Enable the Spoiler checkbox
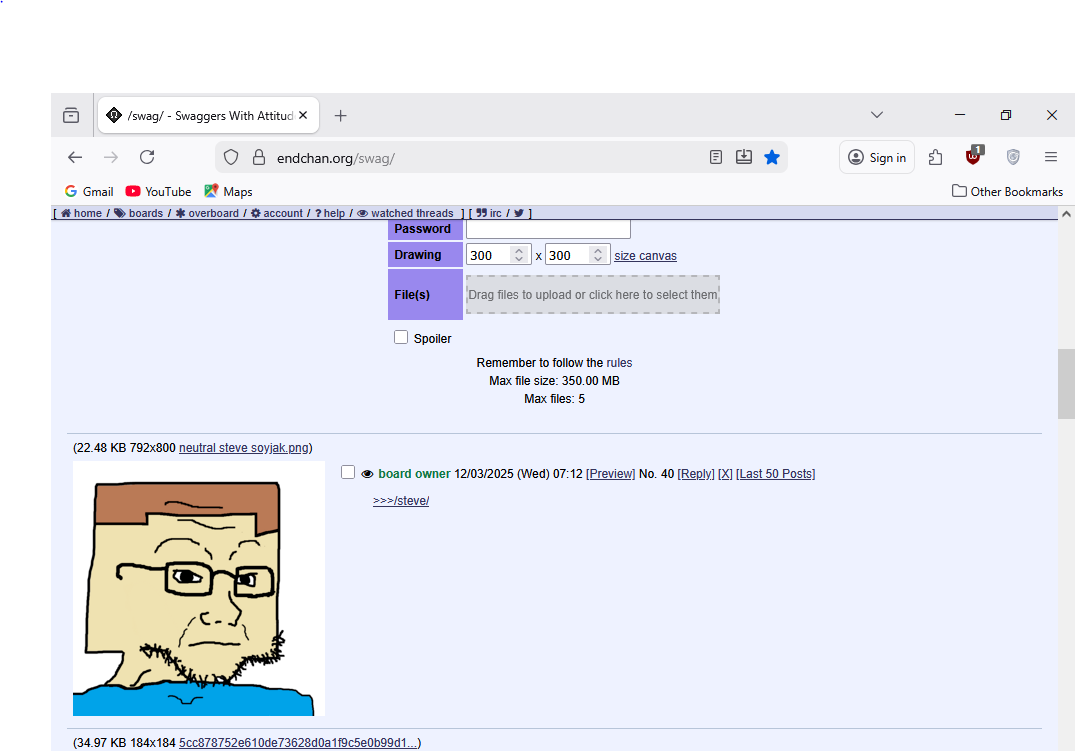The width and height of the screenshot is (1075, 751). pos(401,338)
